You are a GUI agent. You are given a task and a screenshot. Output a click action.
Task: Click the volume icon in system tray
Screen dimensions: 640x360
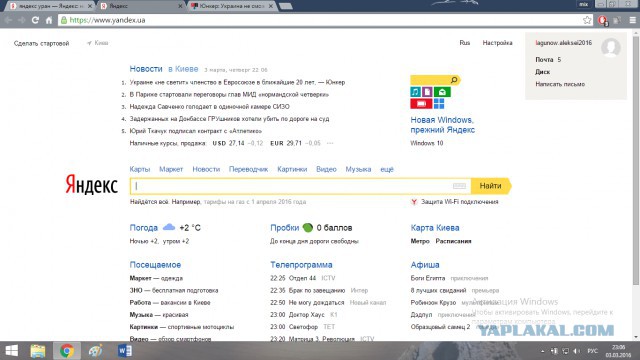pos(576,351)
